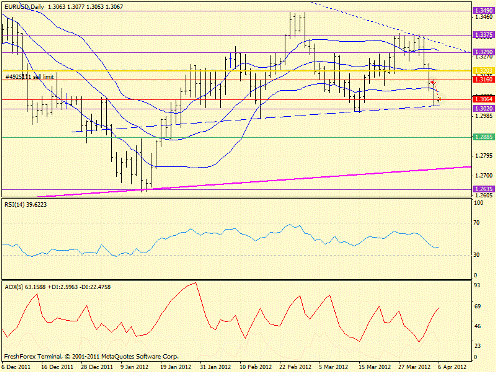This screenshot has height=372, width=496.
Task: Click the FreshForex Terminal copyright text
Action: coord(91,357)
